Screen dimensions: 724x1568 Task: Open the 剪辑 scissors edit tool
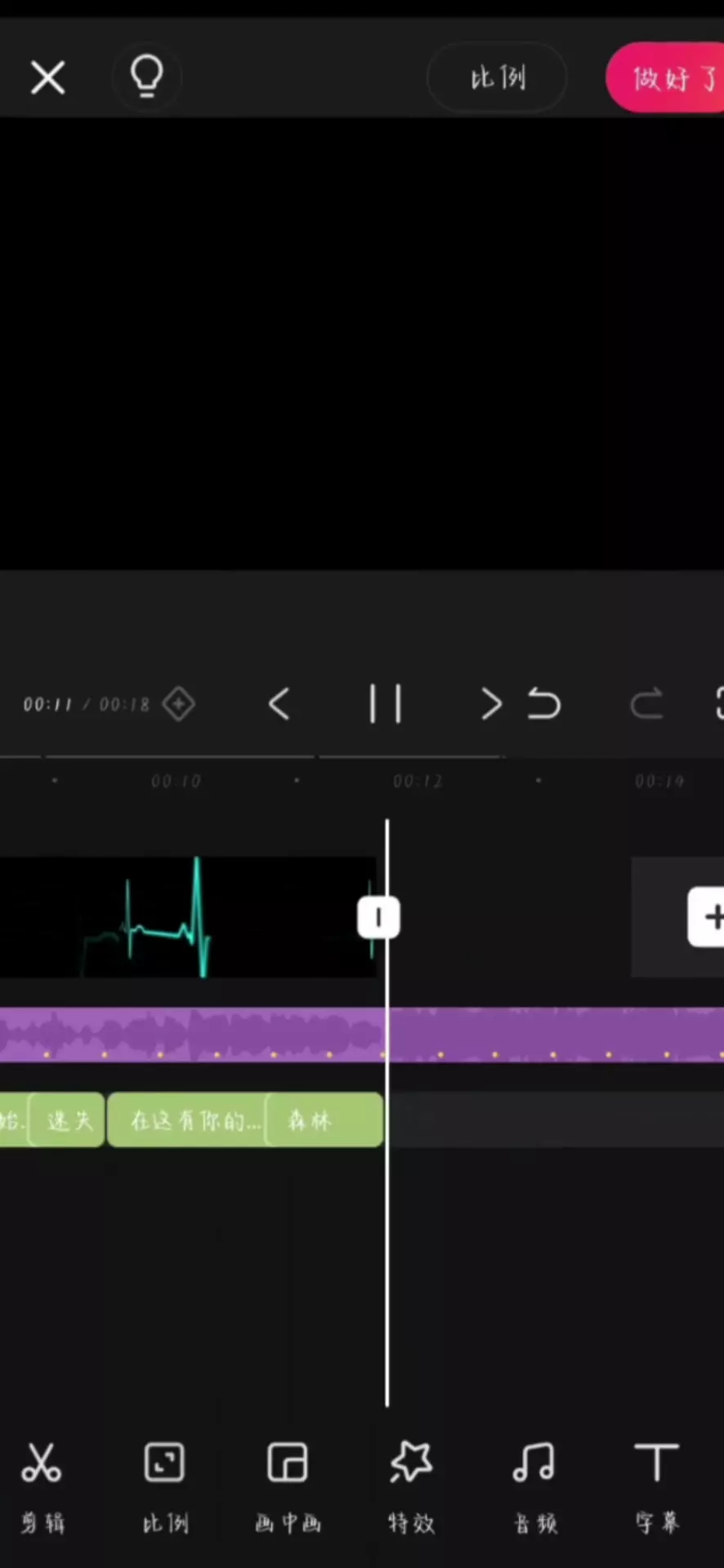(42, 1486)
